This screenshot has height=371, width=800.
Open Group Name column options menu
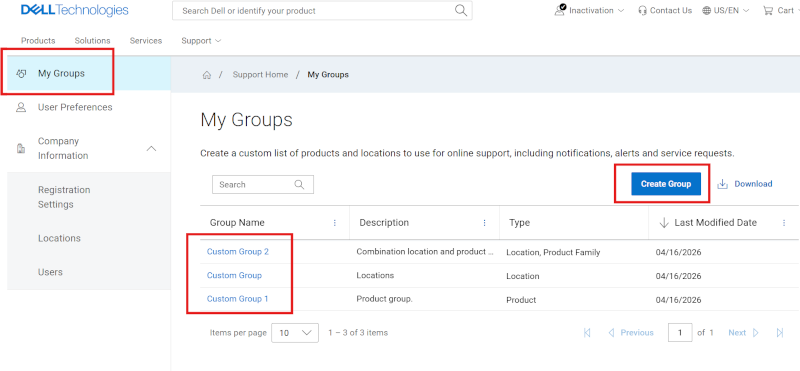335,223
